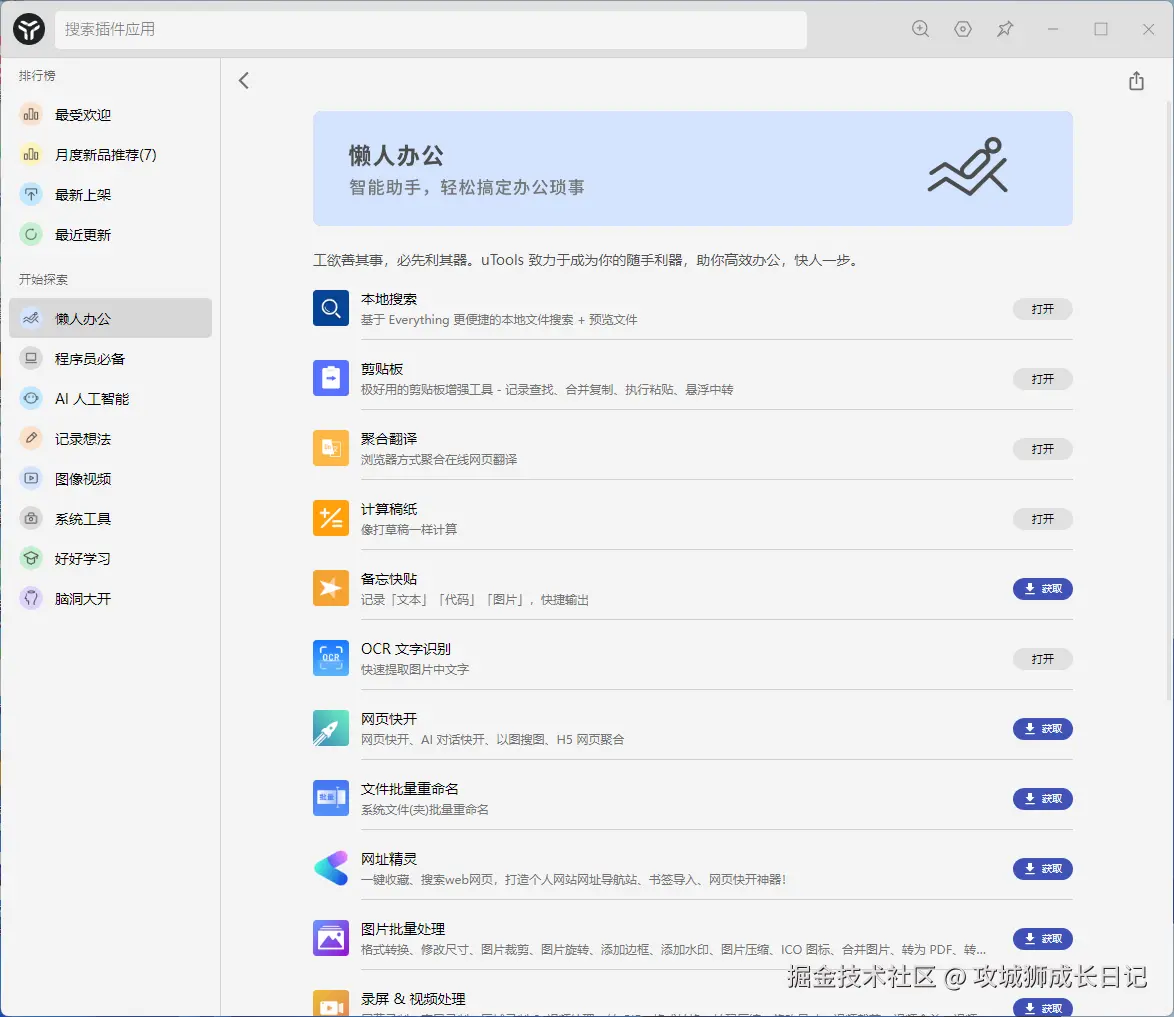The width and height of the screenshot is (1174, 1017).
Task: Click the 网址精灵 title text
Action: (x=389, y=859)
